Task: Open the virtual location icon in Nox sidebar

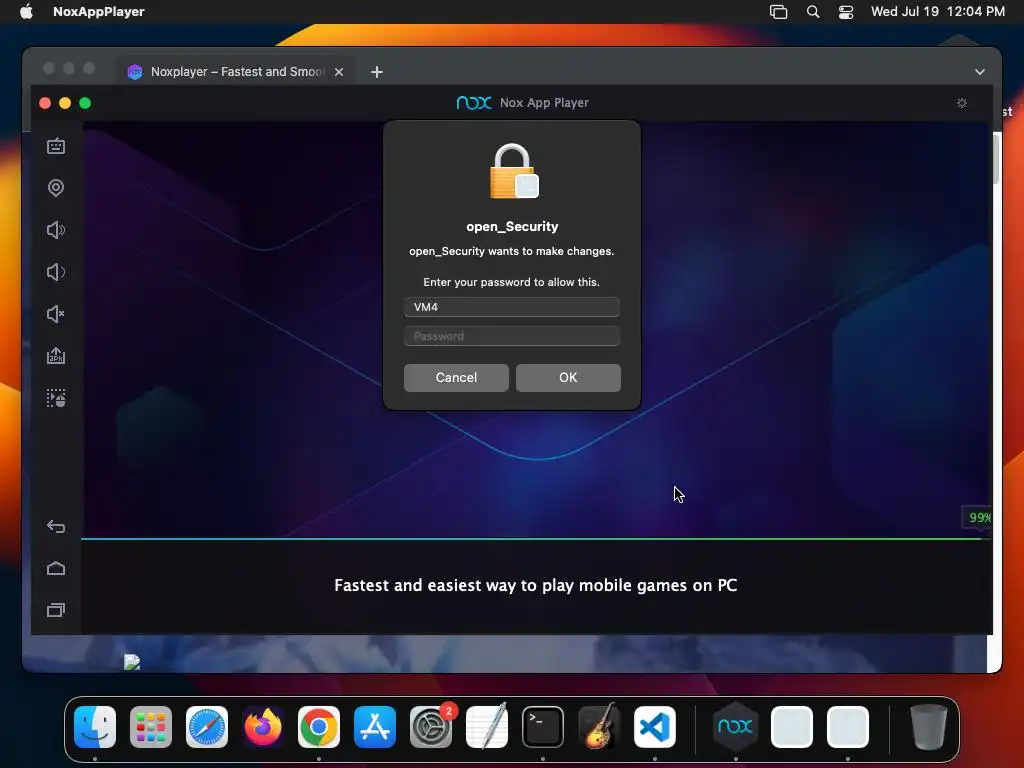Action: coord(56,188)
